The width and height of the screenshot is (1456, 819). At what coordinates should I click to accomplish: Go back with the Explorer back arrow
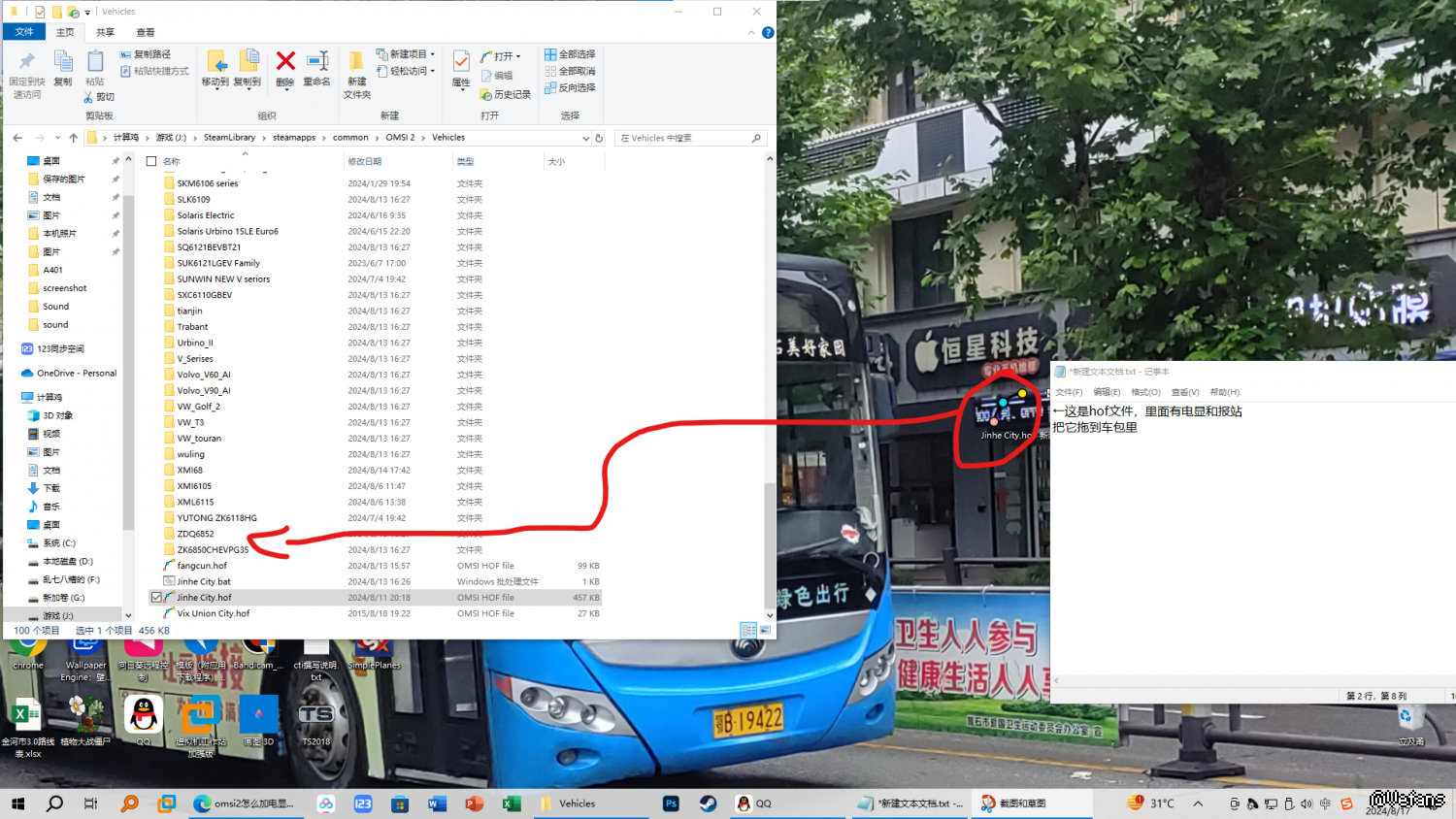(17, 138)
